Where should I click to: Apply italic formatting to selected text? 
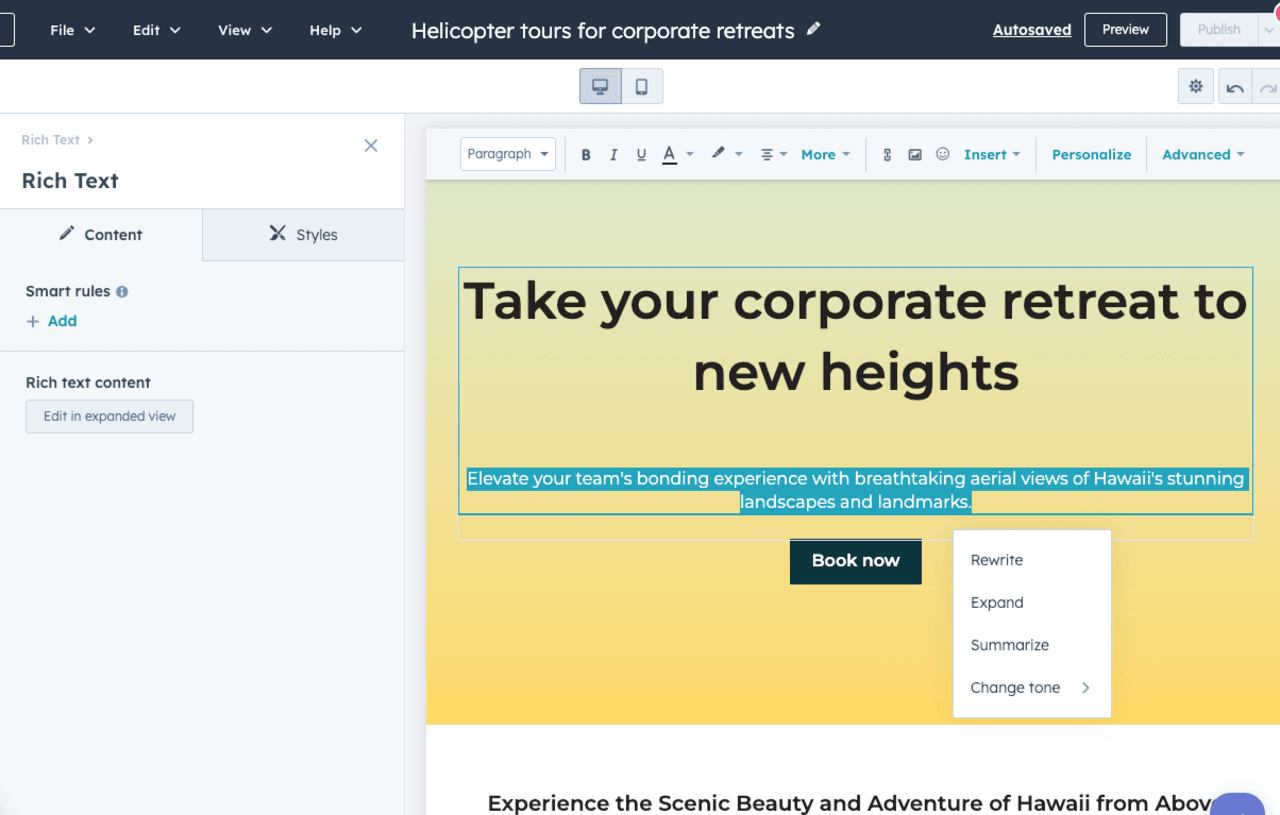click(613, 155)
